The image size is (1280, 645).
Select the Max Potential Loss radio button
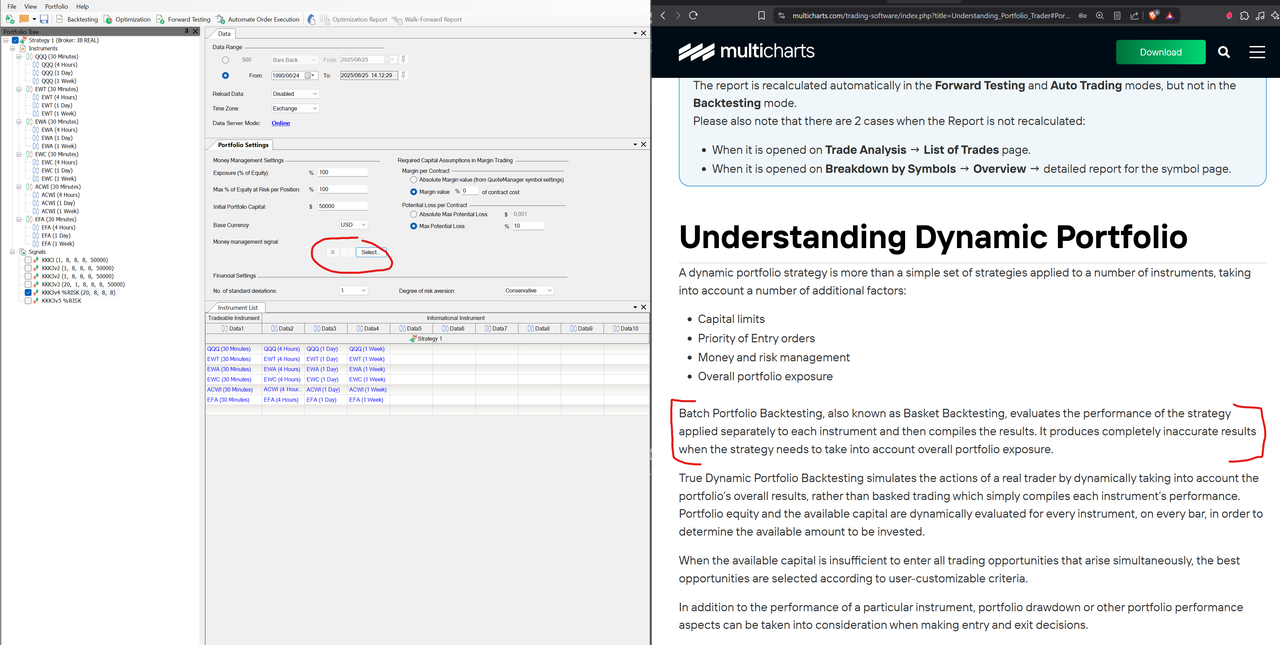414,226
